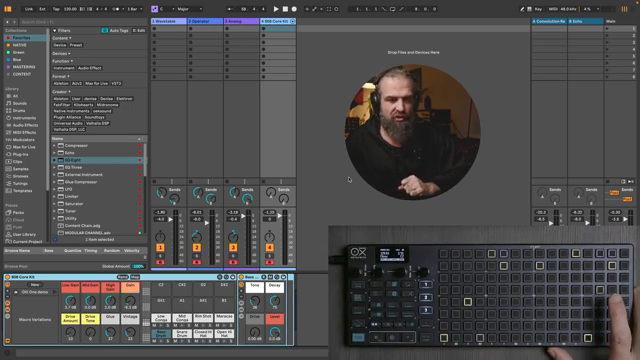The image size is (640, 360).
Task: Open the MIDI Effects library category
Action: (x=24, y=133)
